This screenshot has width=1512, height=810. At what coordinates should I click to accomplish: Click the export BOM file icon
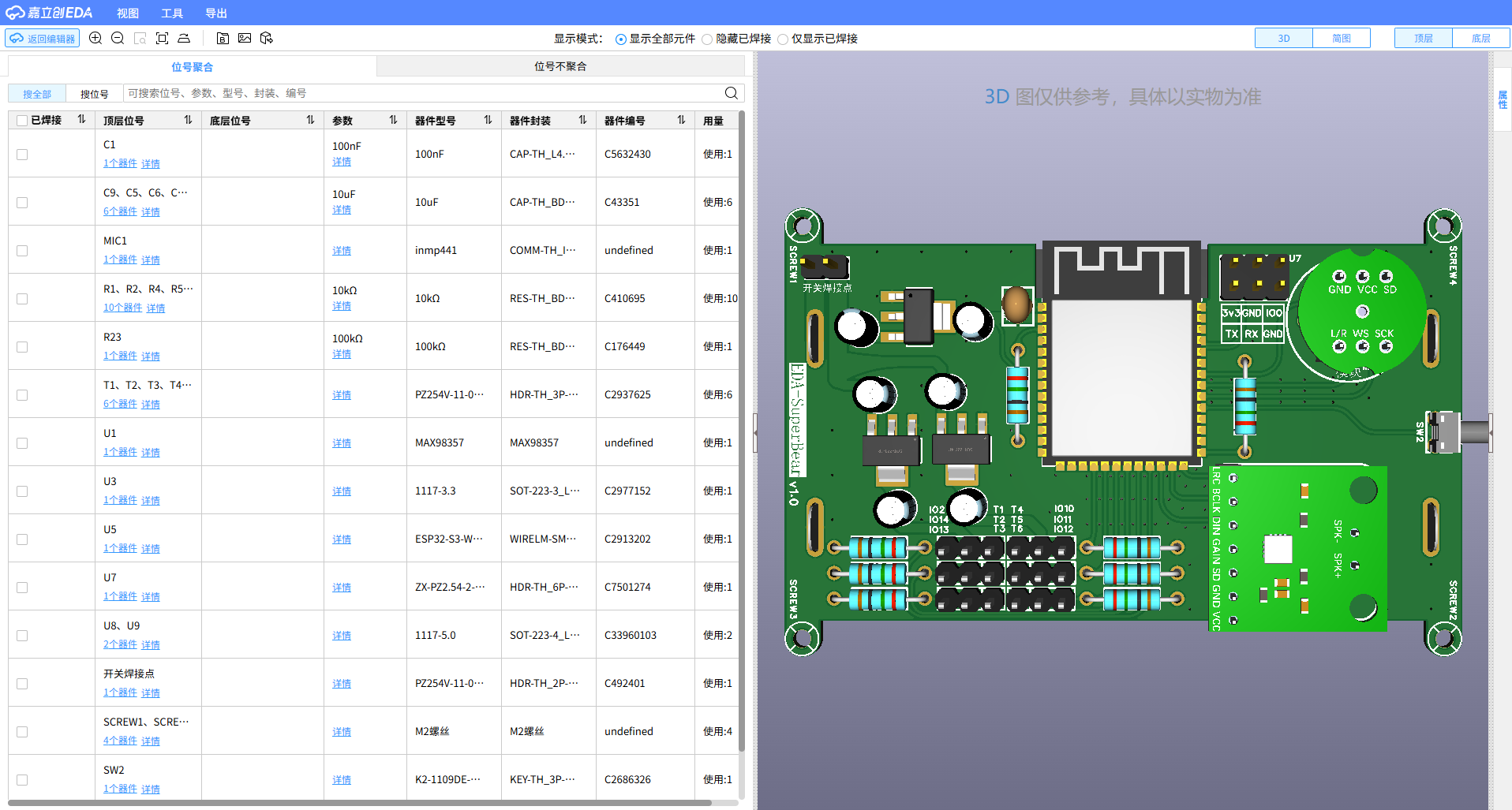point(223,38)
